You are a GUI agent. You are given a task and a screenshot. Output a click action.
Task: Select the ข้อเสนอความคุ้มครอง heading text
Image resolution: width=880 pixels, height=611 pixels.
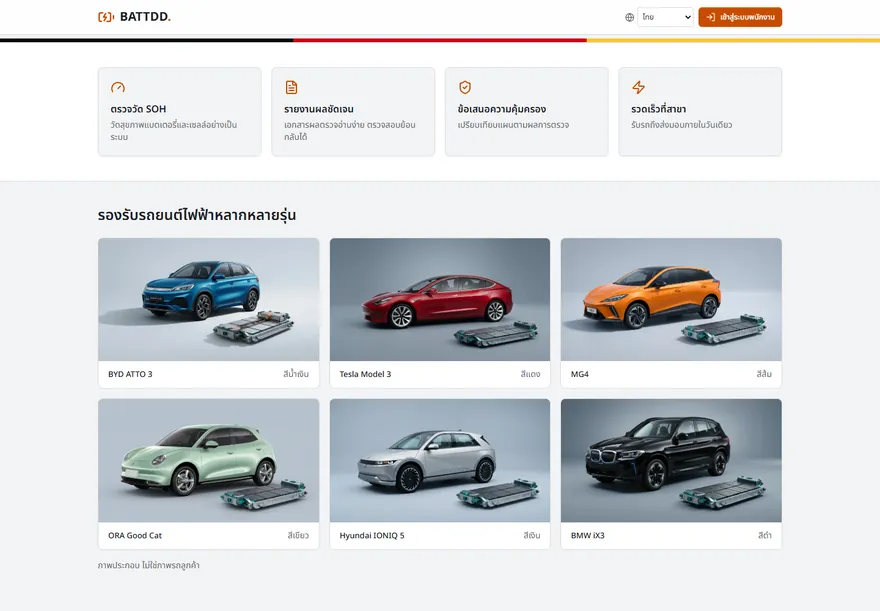click(502, 109)
